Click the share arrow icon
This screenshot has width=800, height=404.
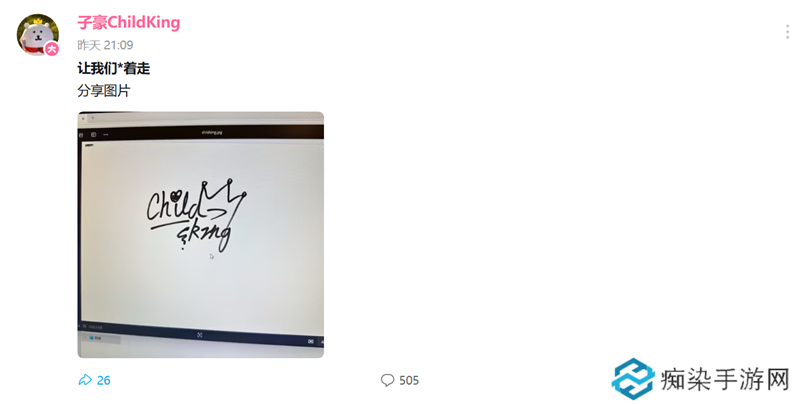pyautogui.click(x=85, y=380)
